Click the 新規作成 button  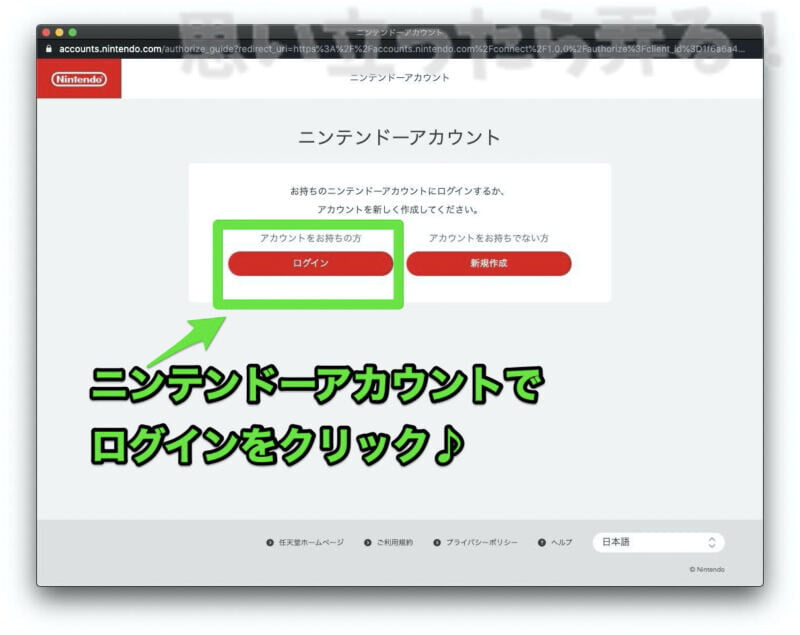tap(489, 263)
